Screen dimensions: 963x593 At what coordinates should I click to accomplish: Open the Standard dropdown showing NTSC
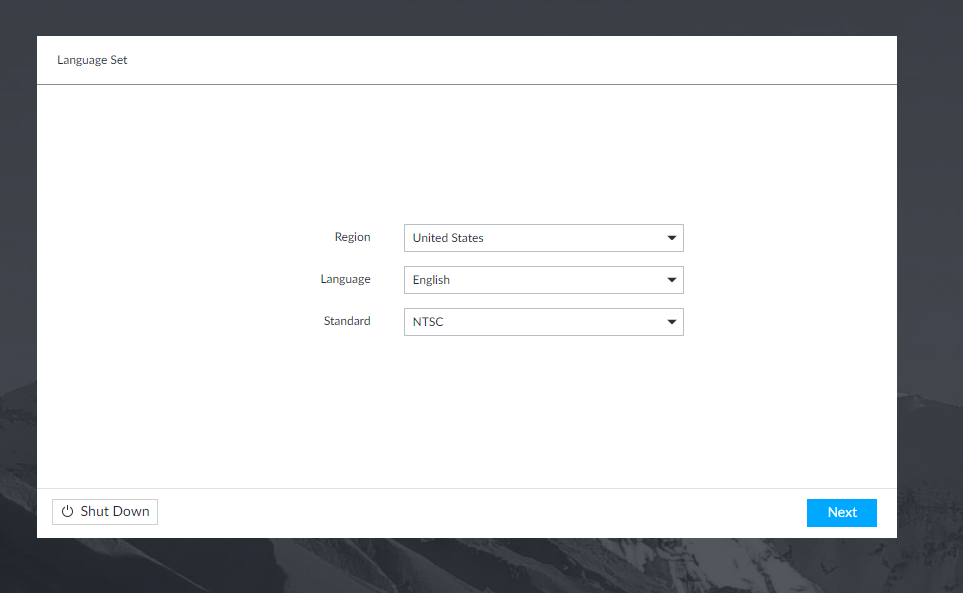tap(544, 322)
